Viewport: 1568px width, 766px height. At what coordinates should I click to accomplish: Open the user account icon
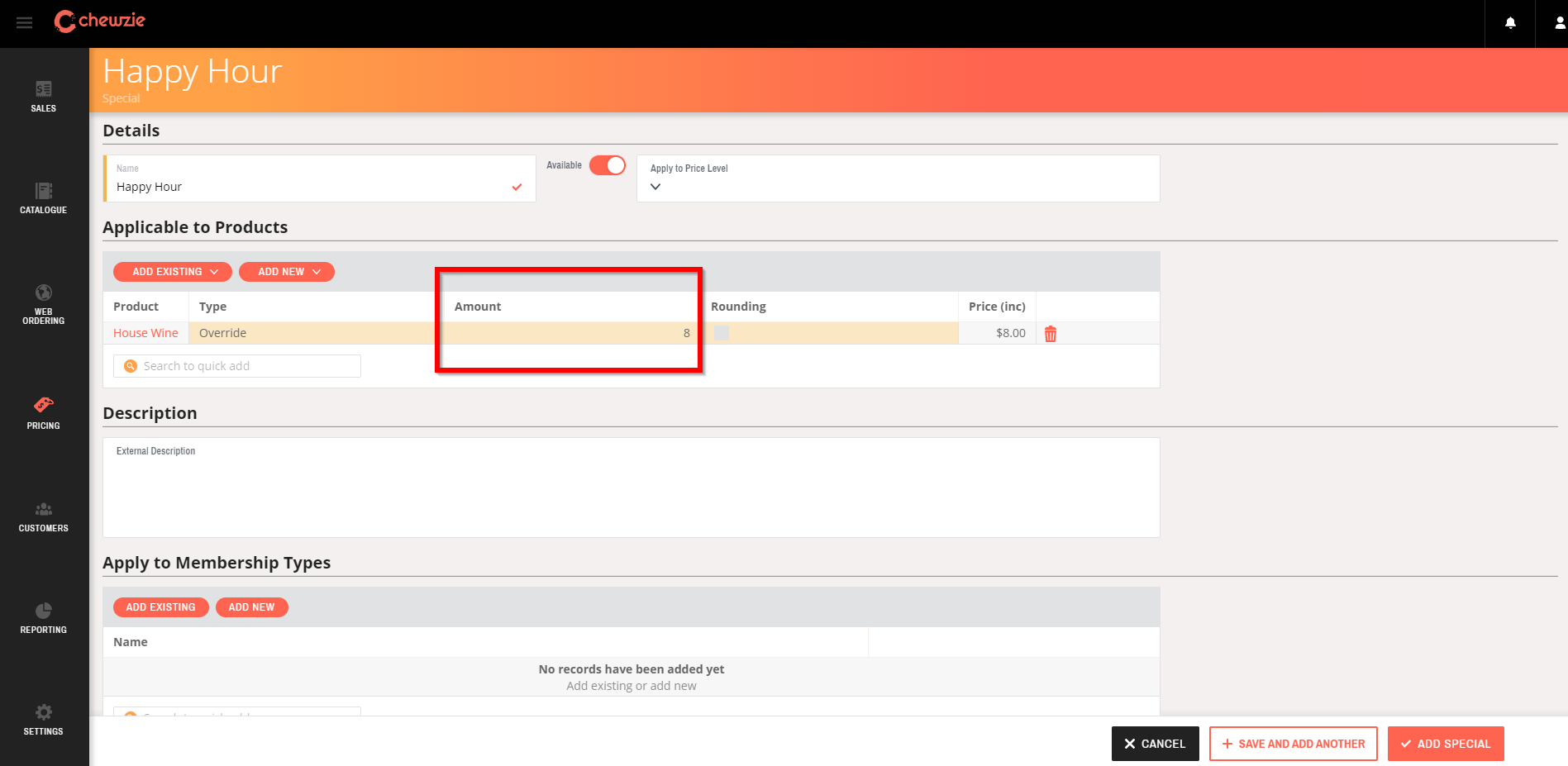tap(1559, 23)
